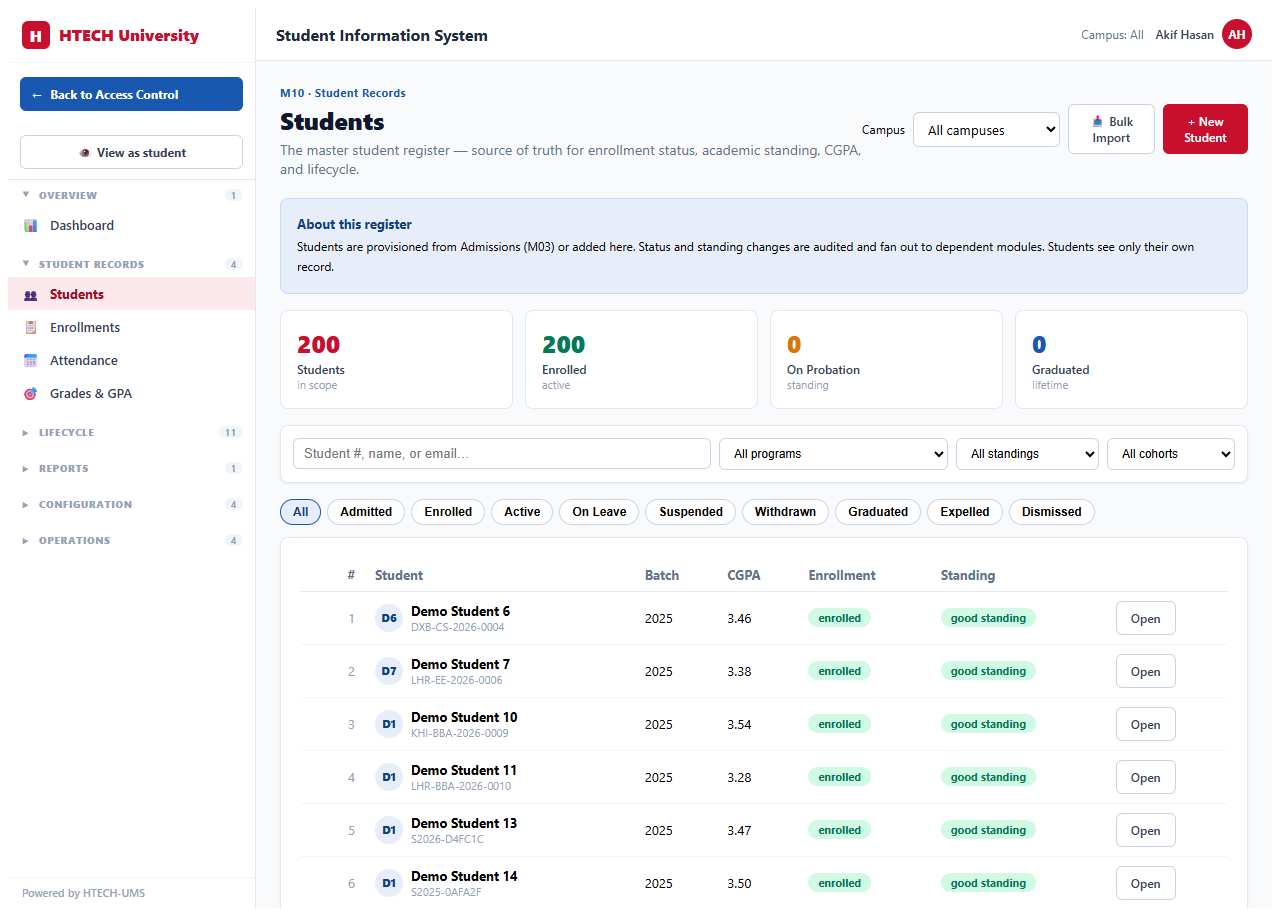Expand the Operations sidebar section
1280x916 pixels.
coord(130,540)
